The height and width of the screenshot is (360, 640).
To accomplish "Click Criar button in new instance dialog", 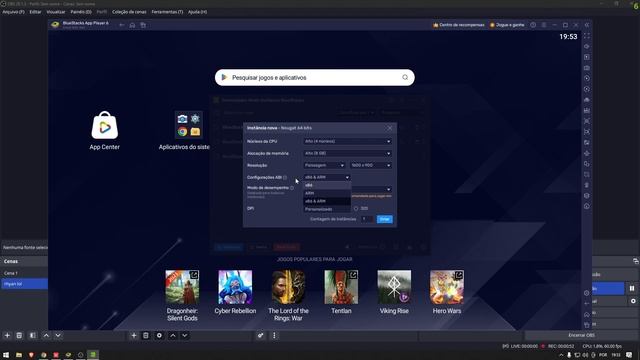I will coord(384,219).
